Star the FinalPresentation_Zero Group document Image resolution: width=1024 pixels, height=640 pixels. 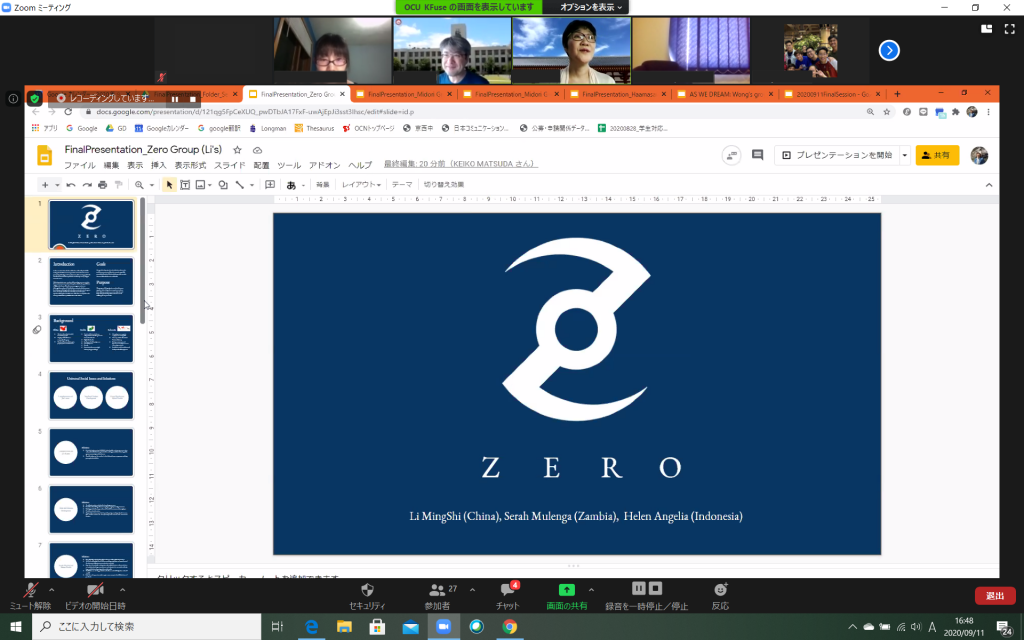coord(237,150)
